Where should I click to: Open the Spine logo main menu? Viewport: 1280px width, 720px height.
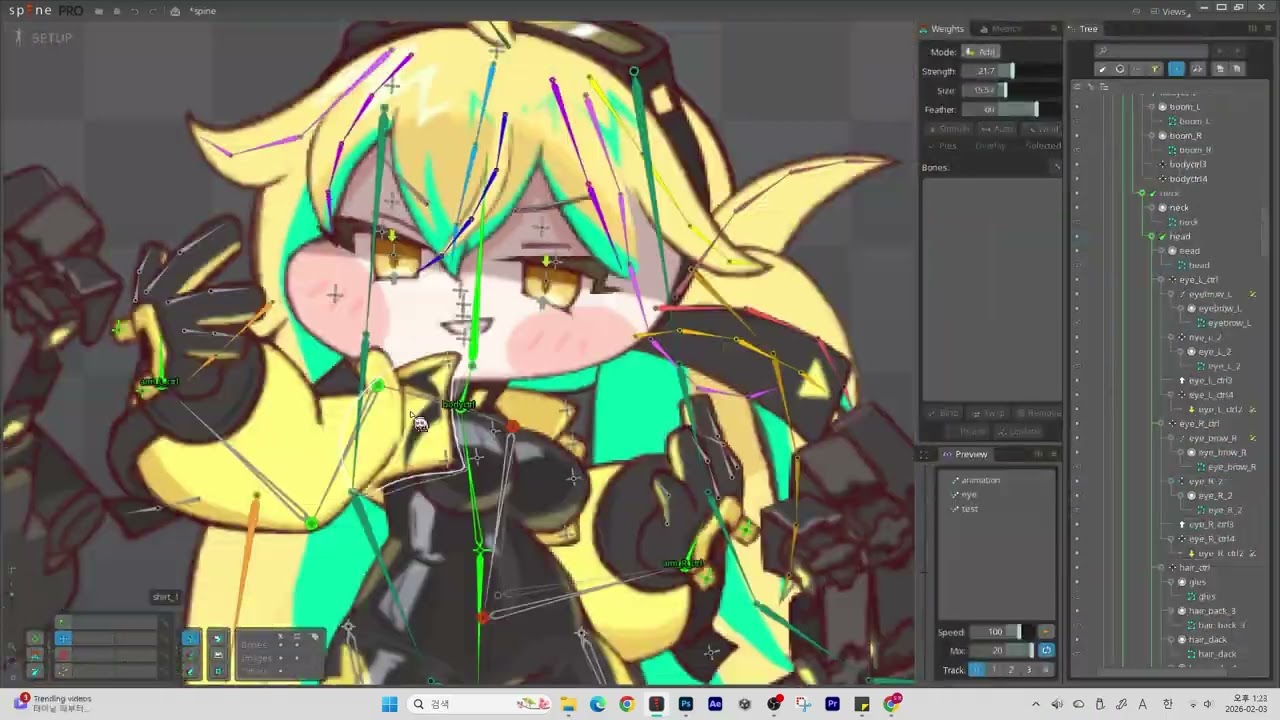coord(45,10)
